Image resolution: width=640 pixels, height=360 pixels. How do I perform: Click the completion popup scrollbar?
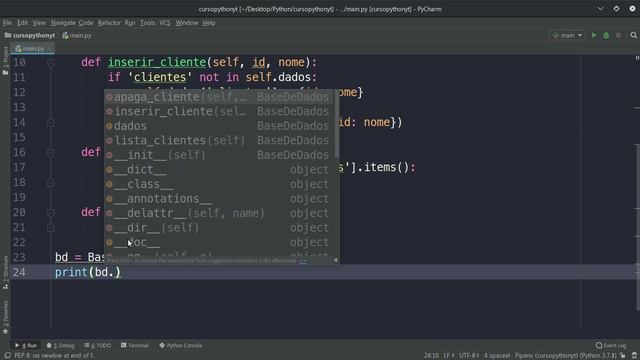point(337,124)
